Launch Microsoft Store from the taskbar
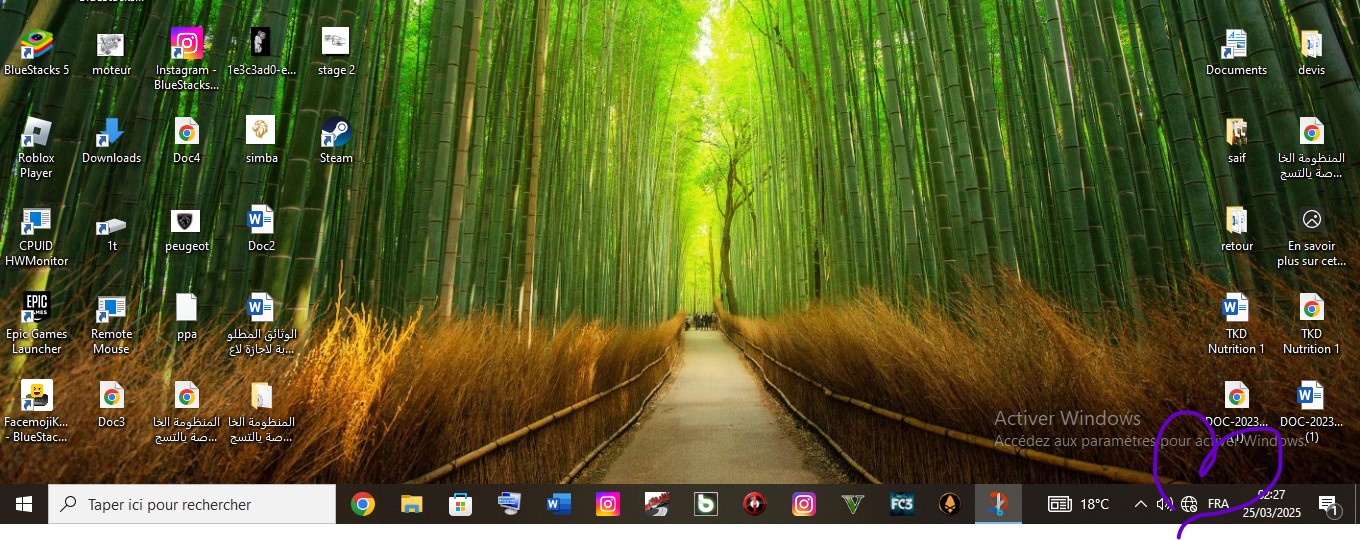1360x540 pixels. pyautogui.click(x=460, y=504)
